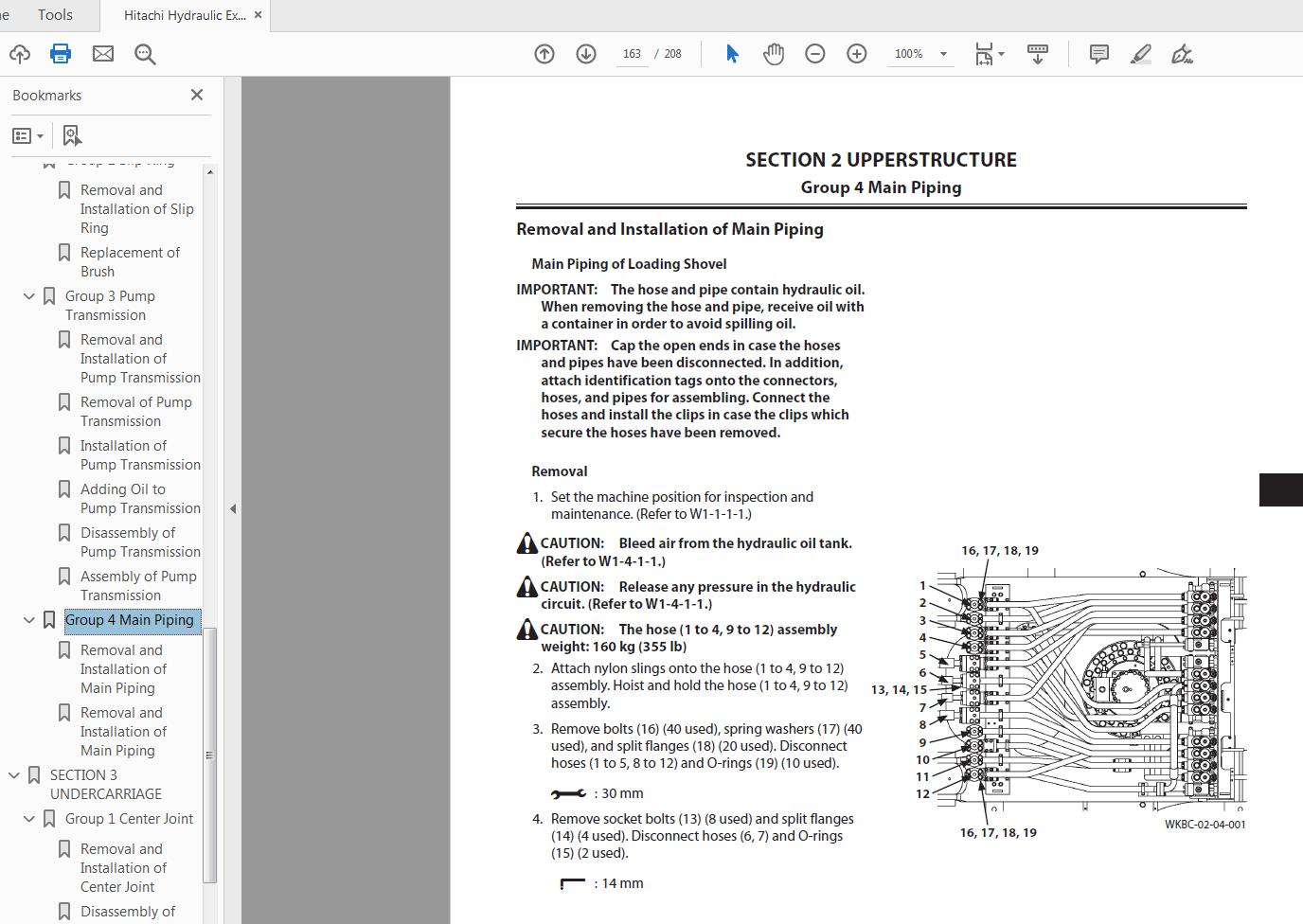Zoom in with the plus button
The image size is (1303, 924).
point(857,54)
